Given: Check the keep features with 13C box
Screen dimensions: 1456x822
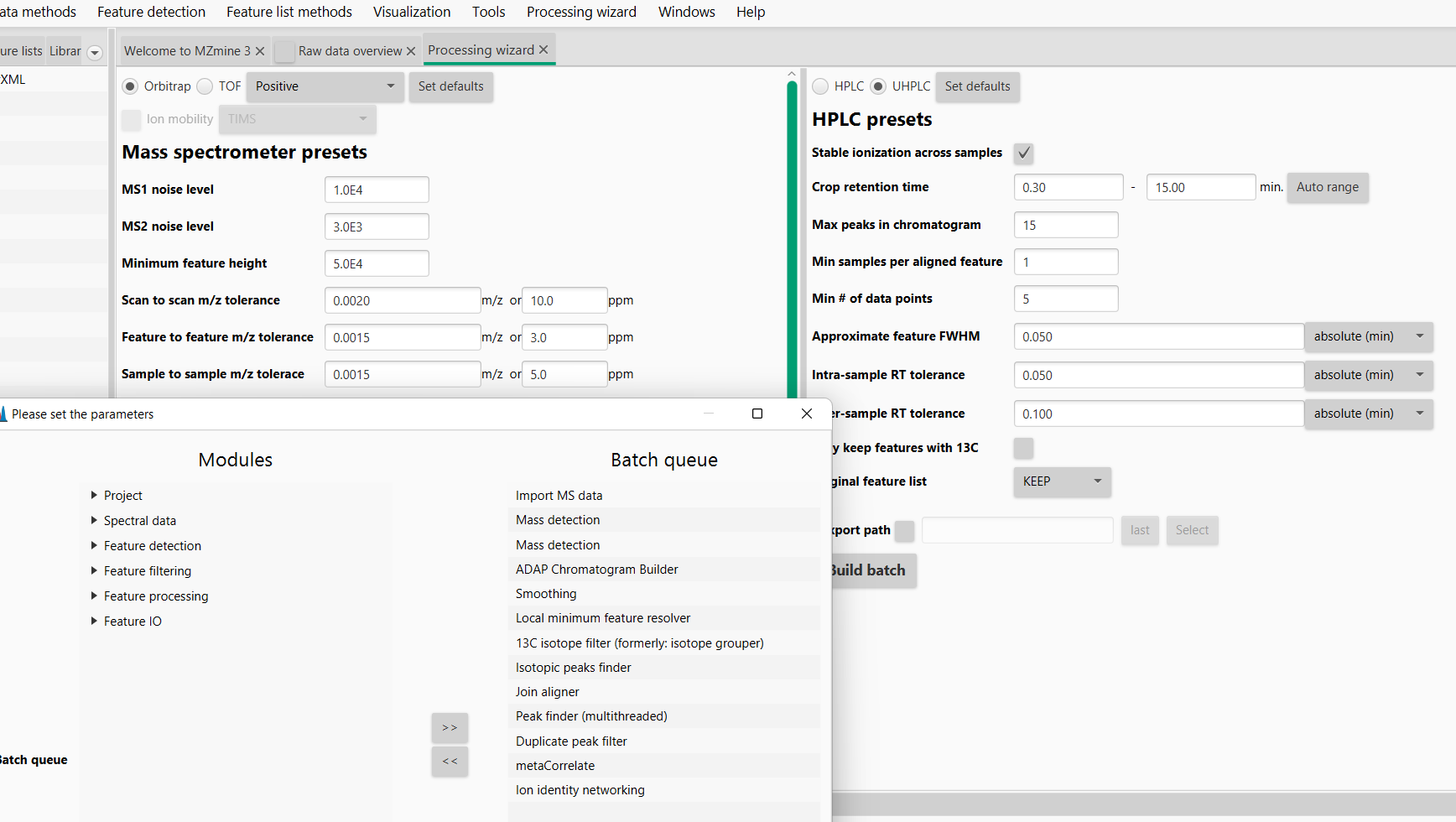Looking at the screenshot, I should pos(1023,448).
